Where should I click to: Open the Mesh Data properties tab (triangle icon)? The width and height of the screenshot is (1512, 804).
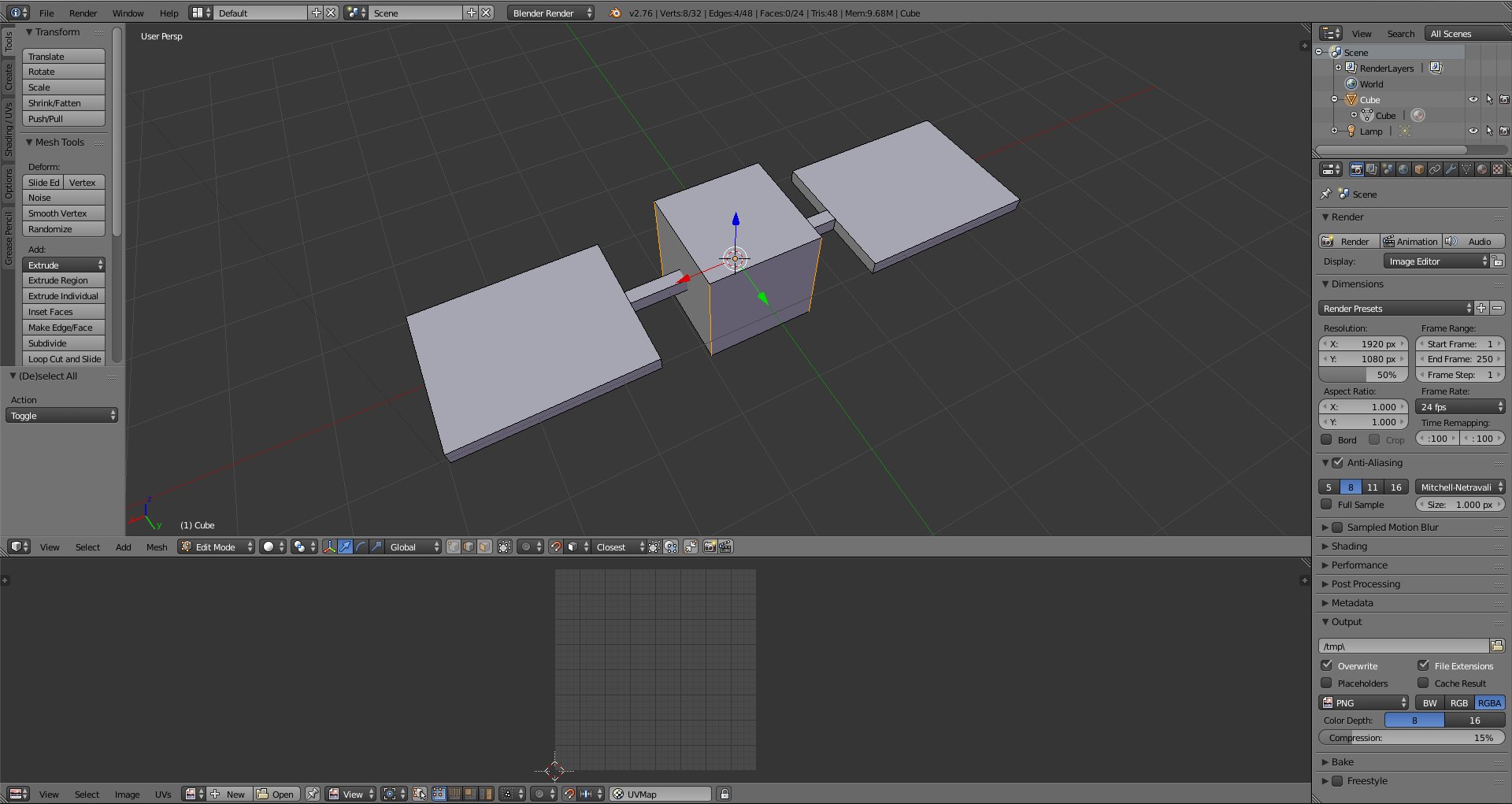(1466, 169)
